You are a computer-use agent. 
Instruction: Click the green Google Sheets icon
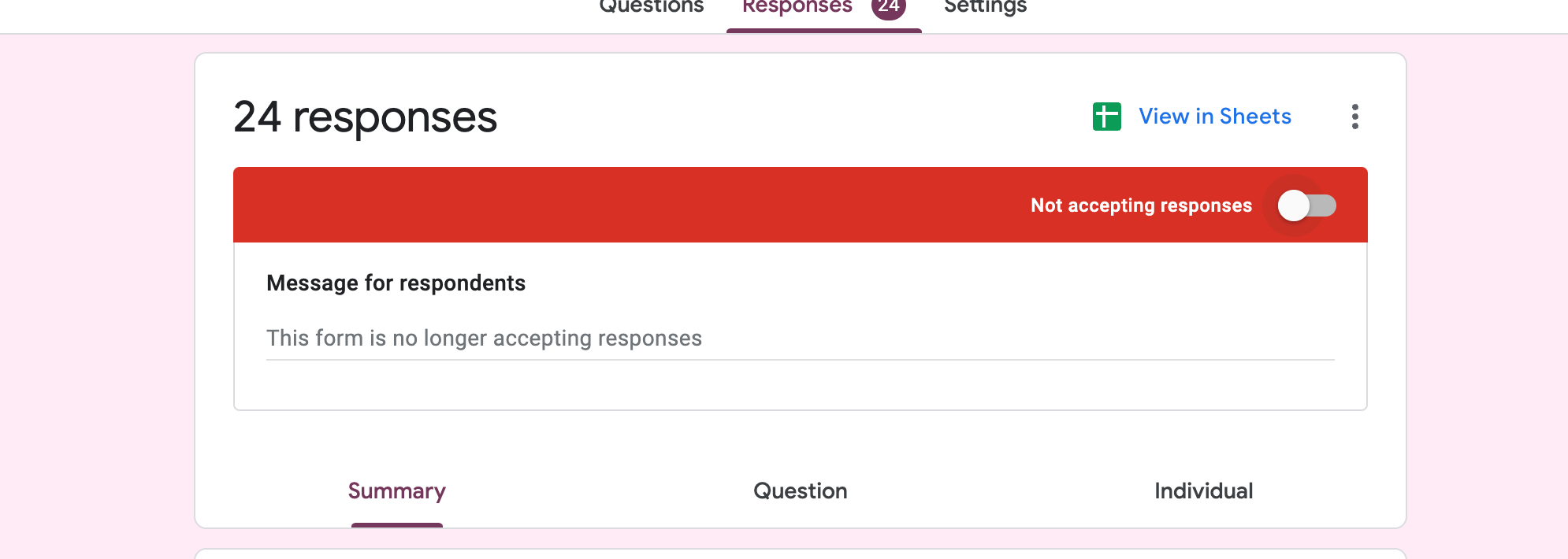[1106, 117]
